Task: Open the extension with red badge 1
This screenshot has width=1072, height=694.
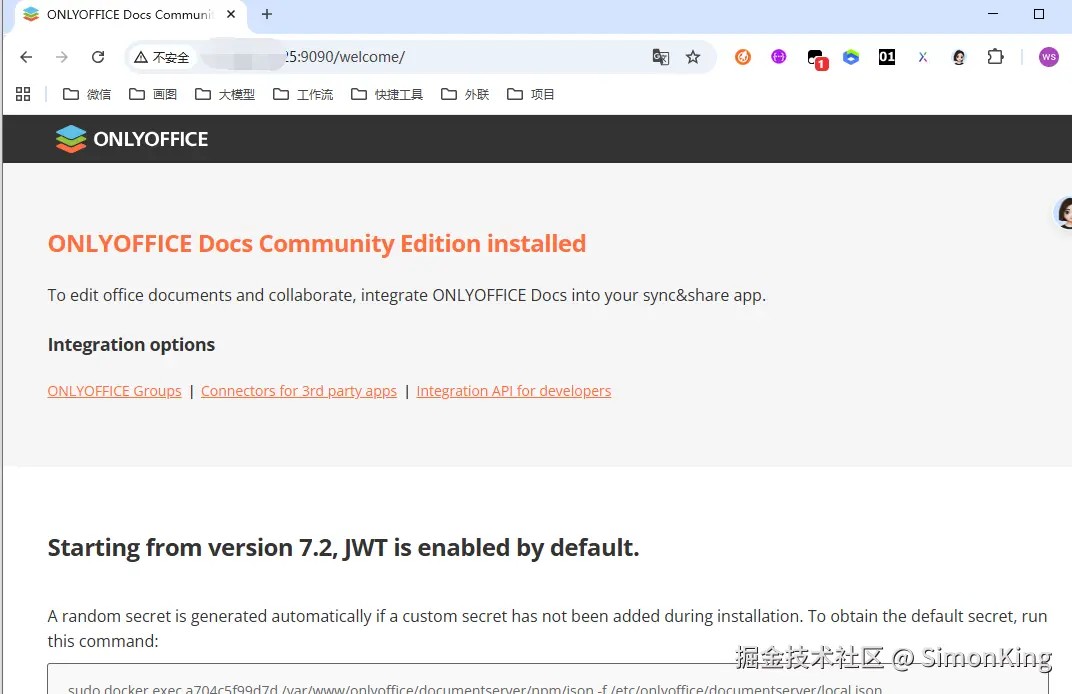Action: [816, 58]
